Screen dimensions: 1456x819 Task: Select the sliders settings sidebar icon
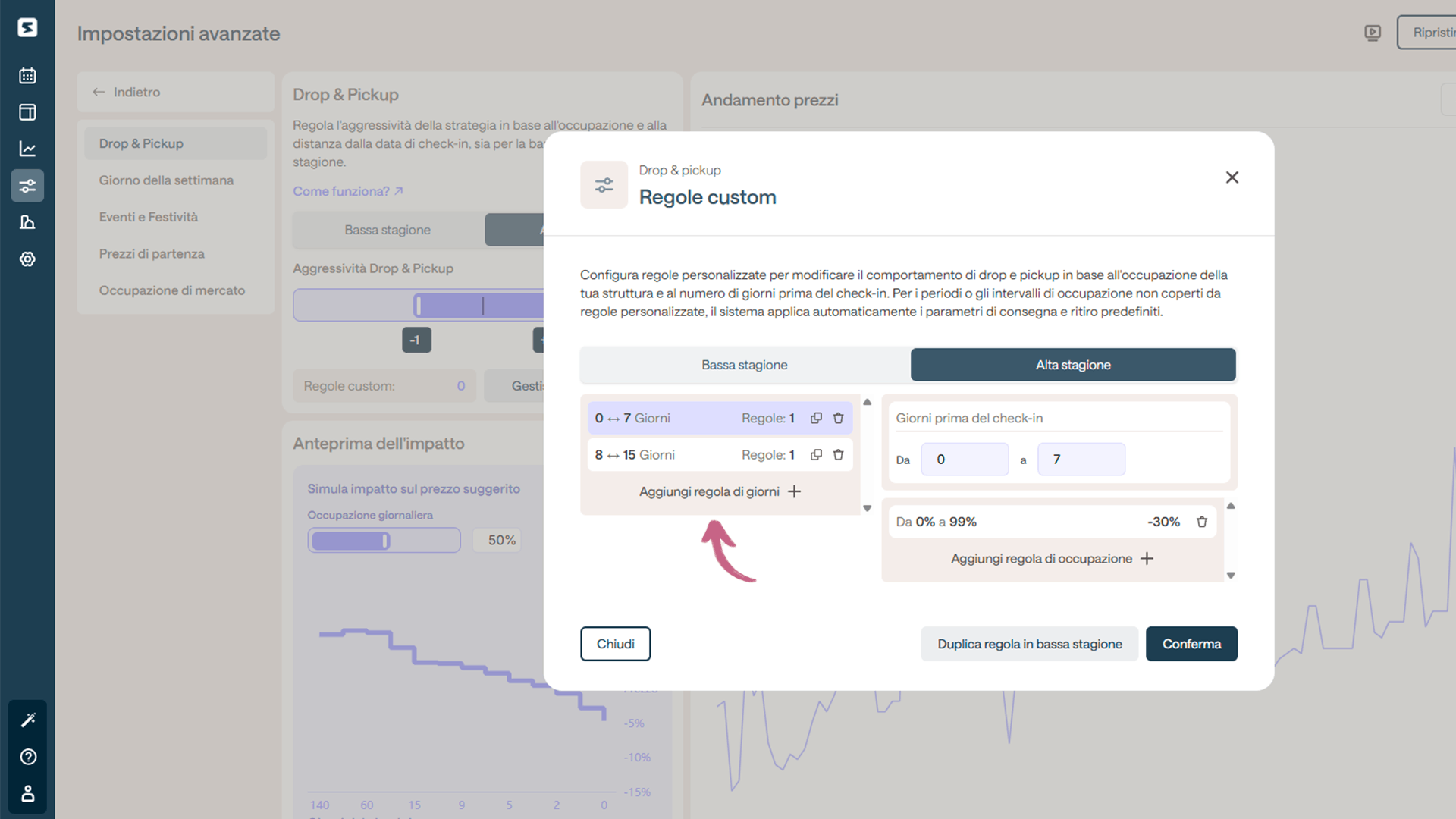point(27,186)
